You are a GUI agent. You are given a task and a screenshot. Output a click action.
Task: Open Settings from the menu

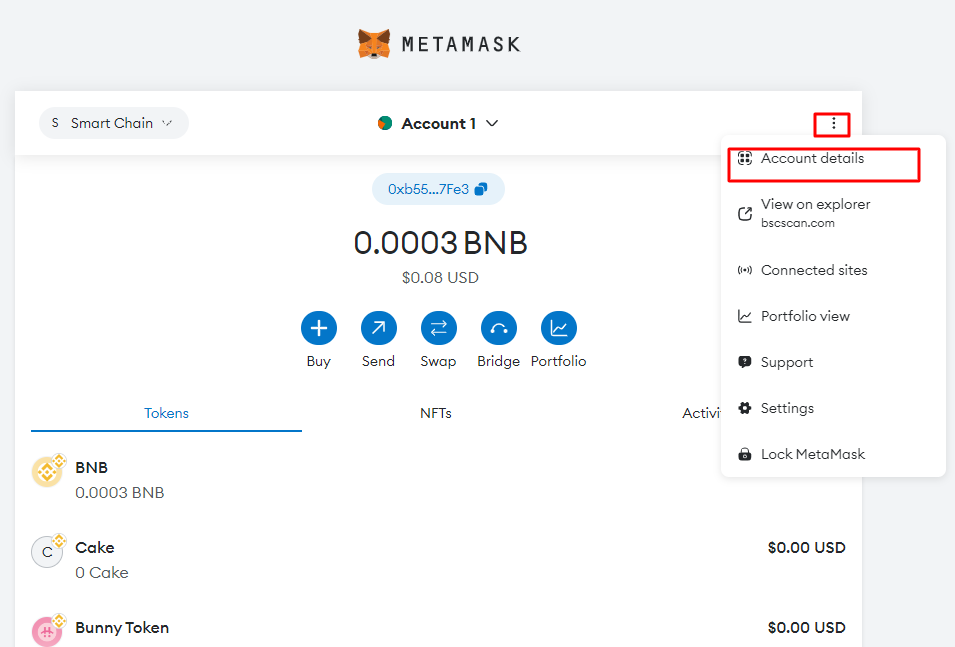tap(833, 408)
